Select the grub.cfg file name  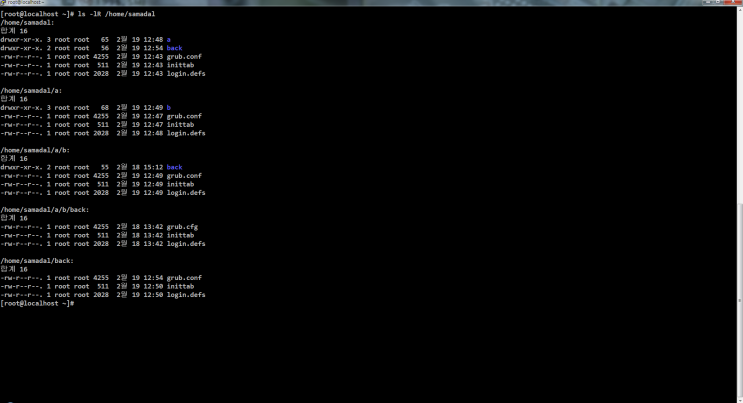(x=182, y=227)
